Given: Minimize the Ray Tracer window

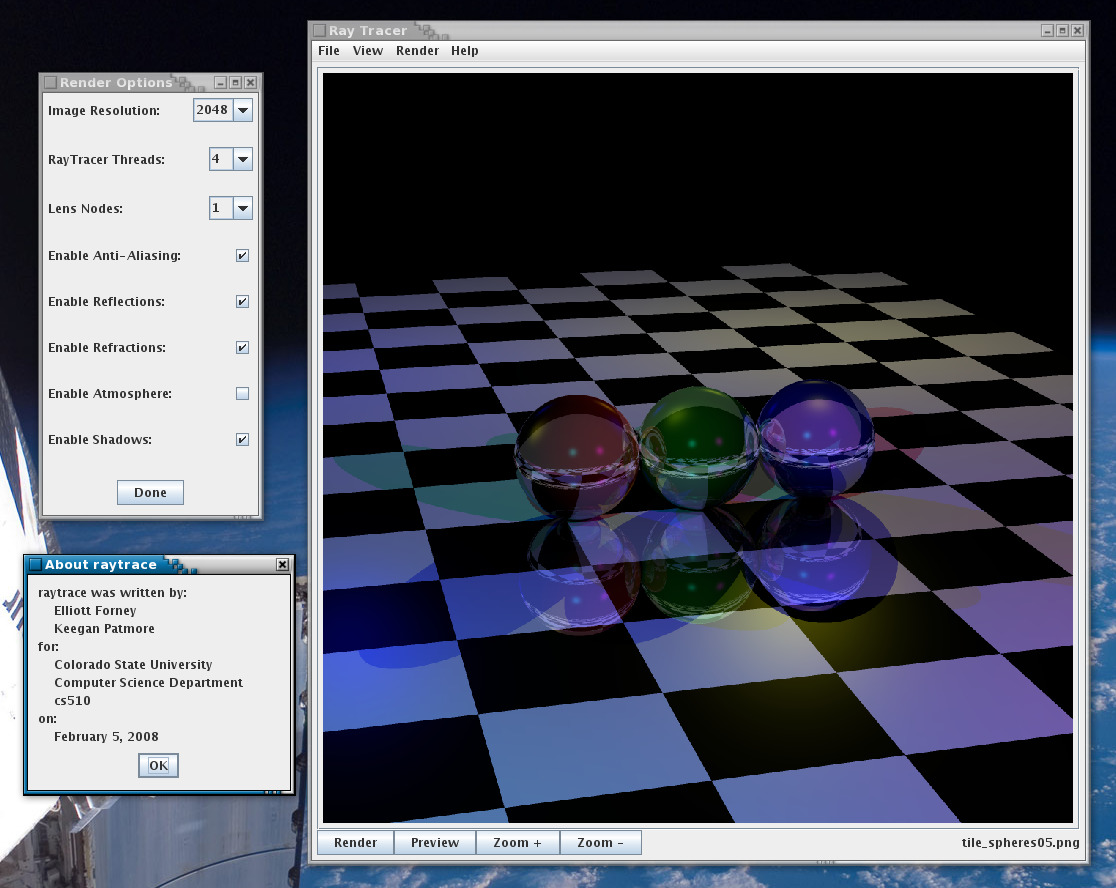Looking at the screenshot, I should [1048, 31].
